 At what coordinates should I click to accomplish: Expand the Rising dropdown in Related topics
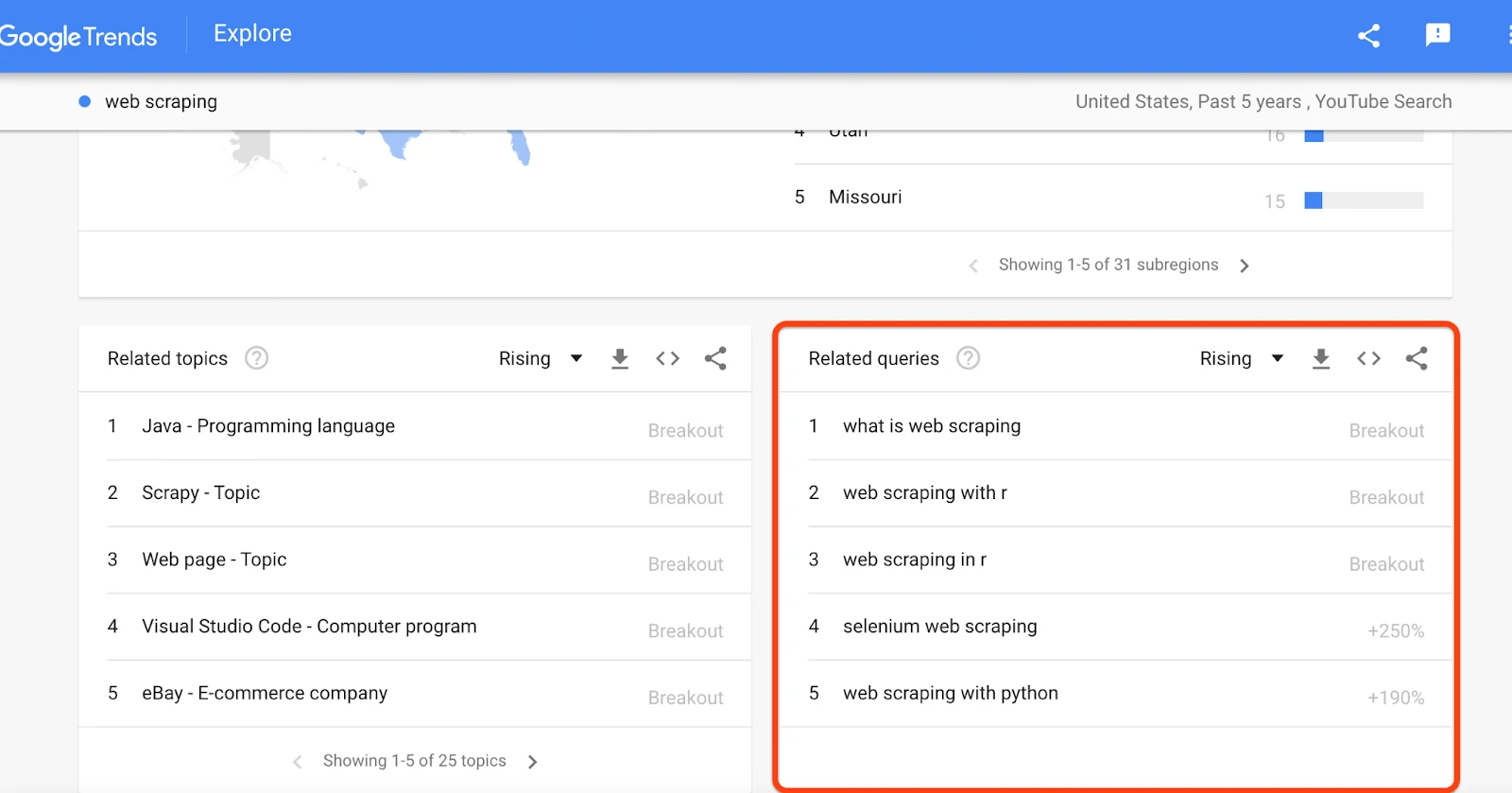[x=541, y=358]
